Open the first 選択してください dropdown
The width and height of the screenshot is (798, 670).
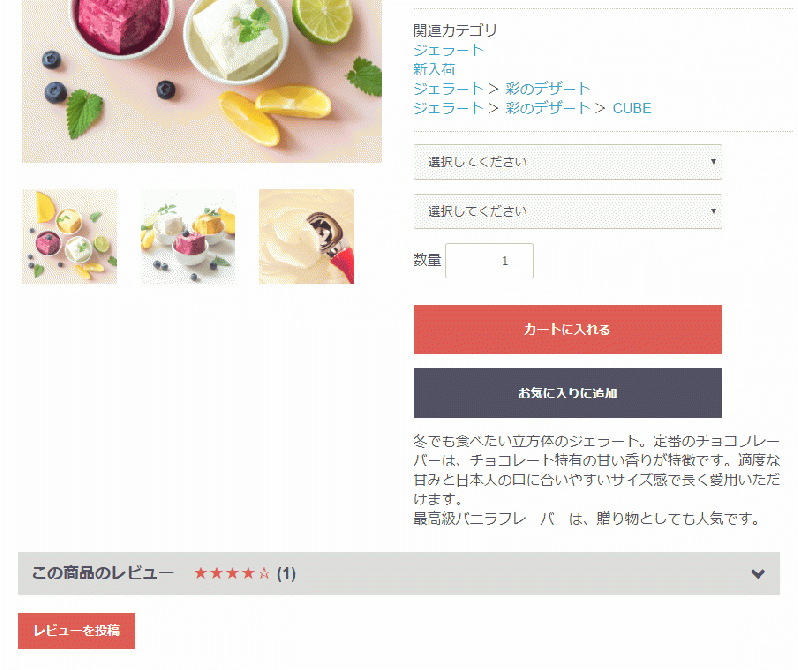click(567, 162)
